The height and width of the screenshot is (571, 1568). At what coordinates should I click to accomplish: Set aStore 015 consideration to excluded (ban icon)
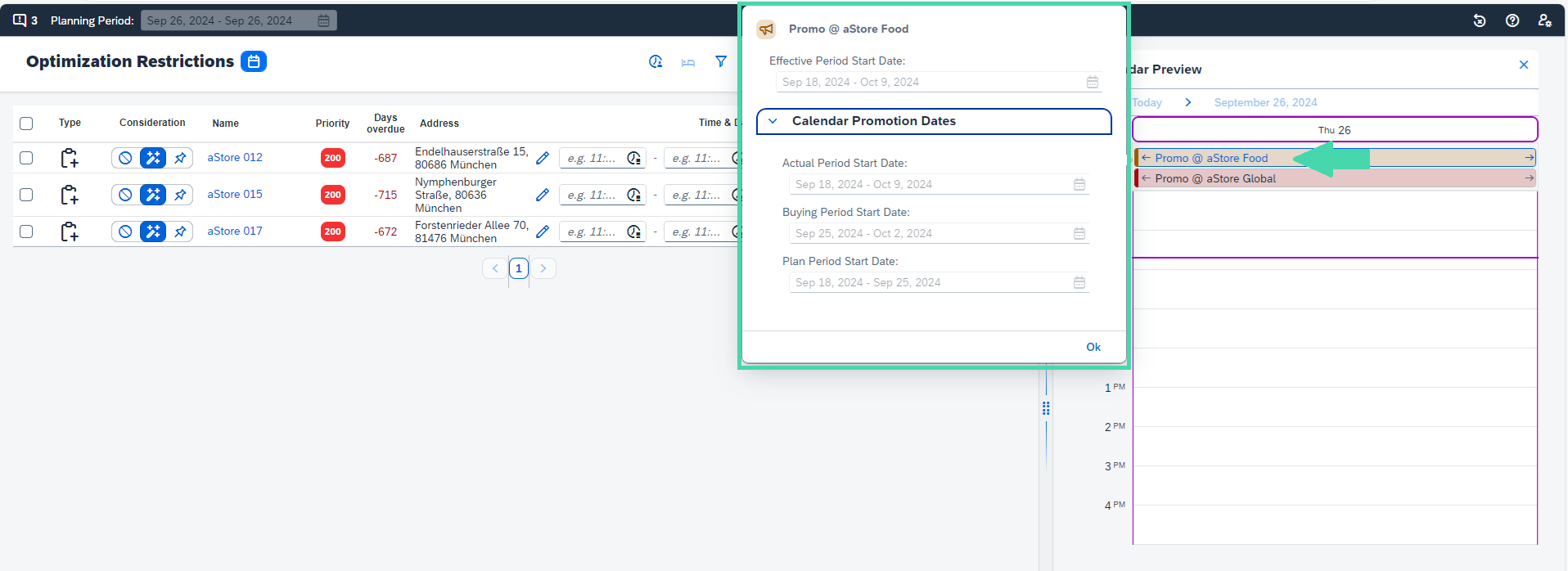[125, 195]
